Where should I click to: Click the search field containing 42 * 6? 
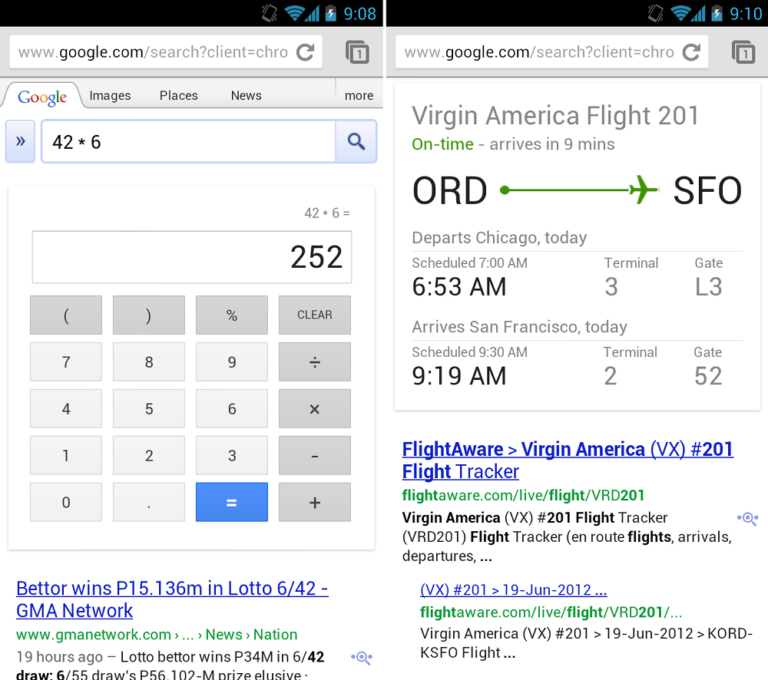188,142
